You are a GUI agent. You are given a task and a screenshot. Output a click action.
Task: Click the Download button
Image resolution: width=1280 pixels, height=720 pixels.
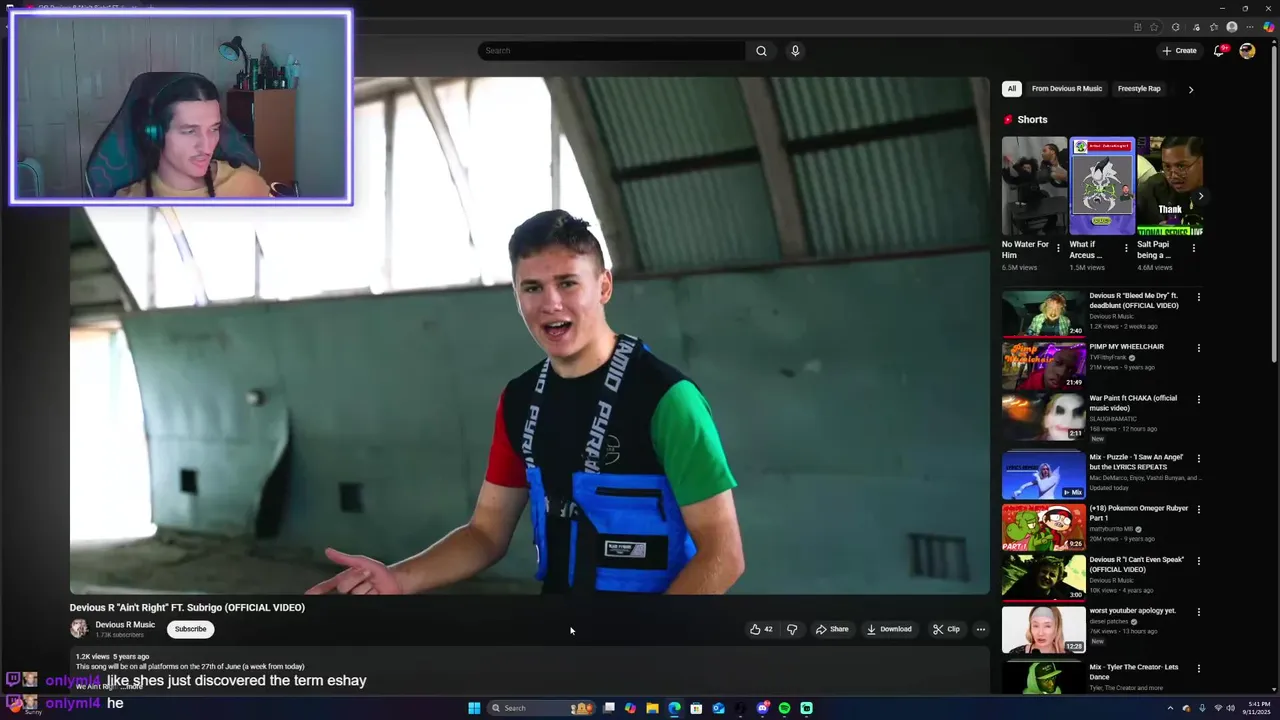pos(889,629)
